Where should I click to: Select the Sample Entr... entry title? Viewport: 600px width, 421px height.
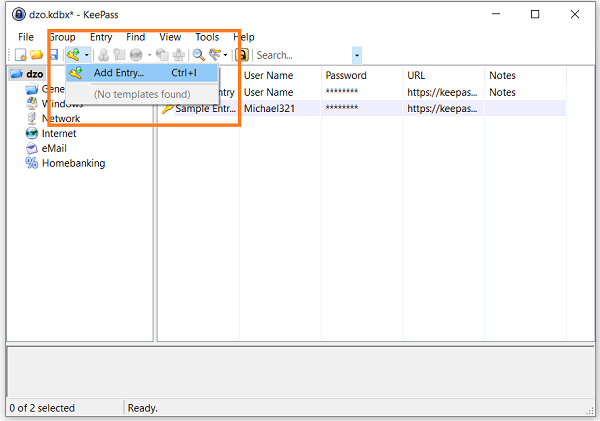coord(205,109)
